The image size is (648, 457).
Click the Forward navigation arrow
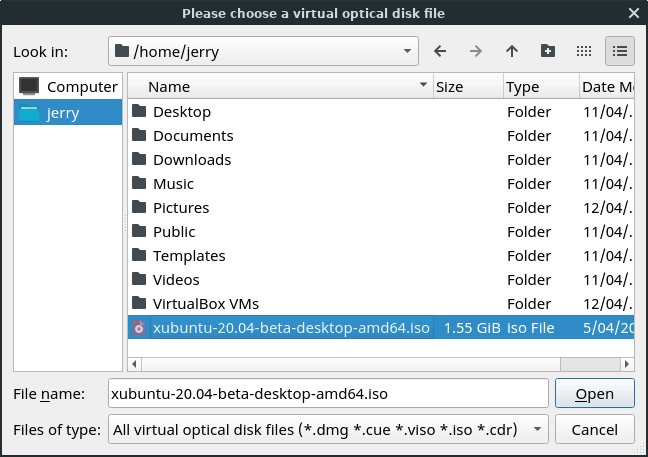[476, 51]
